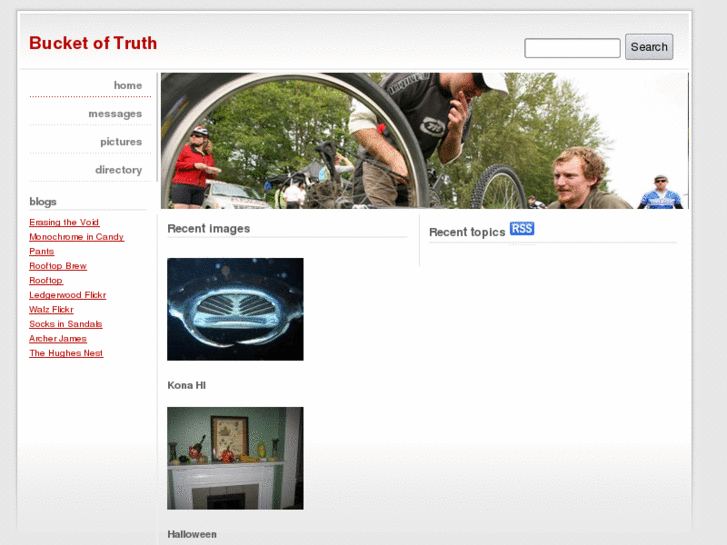Open the directory menu item
Image resolution: width=727 pixels, height=545 pixels.
pos(119,170)
